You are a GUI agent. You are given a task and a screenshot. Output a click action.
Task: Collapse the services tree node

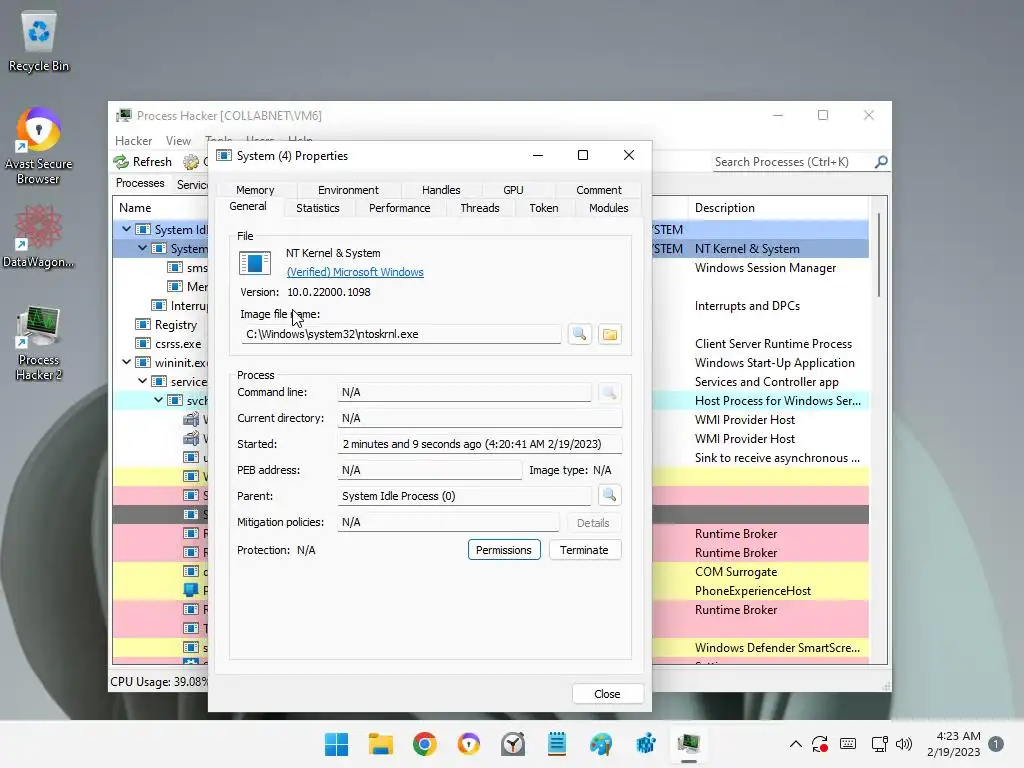pos(142,381)
